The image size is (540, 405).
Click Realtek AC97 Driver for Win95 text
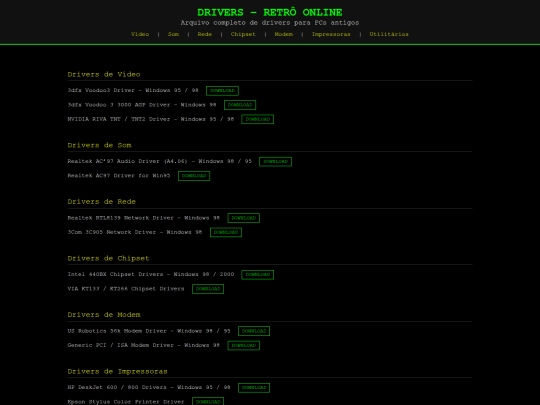pos(119,176)
